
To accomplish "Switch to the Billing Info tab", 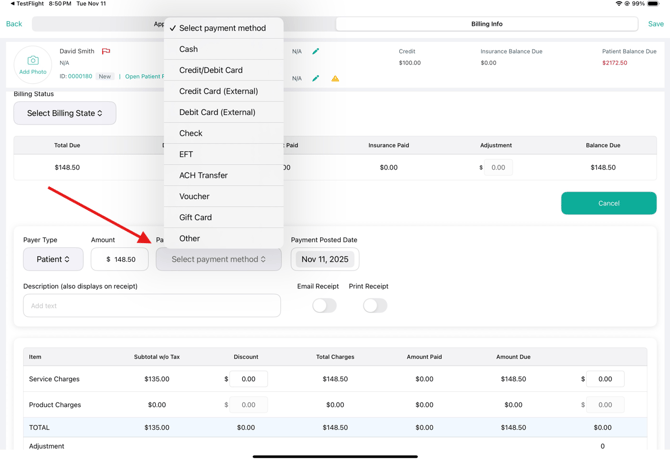I will pyautogui.click(x=486, y=24).
